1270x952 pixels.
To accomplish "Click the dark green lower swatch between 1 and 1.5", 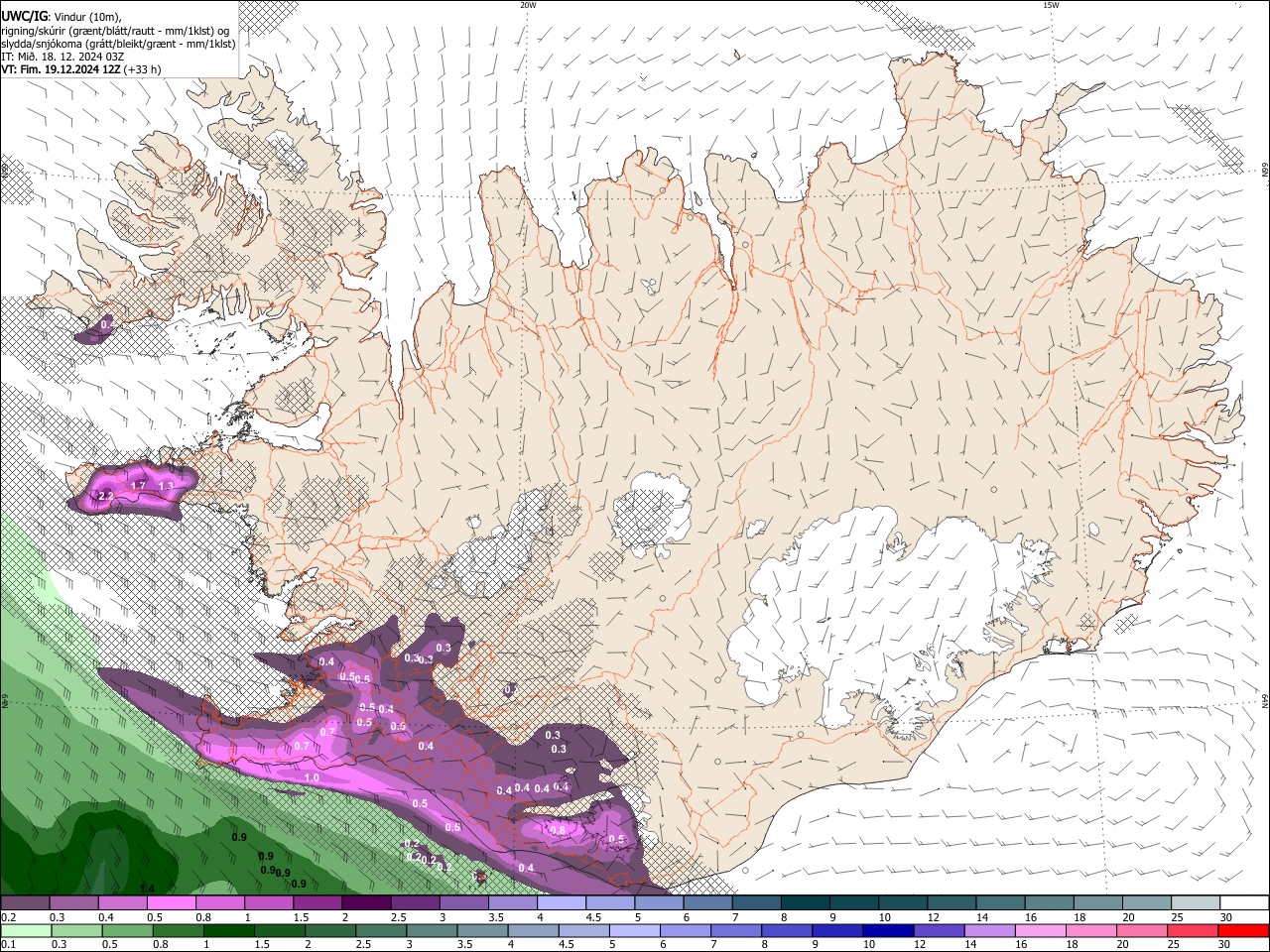I will pos(228,931).
